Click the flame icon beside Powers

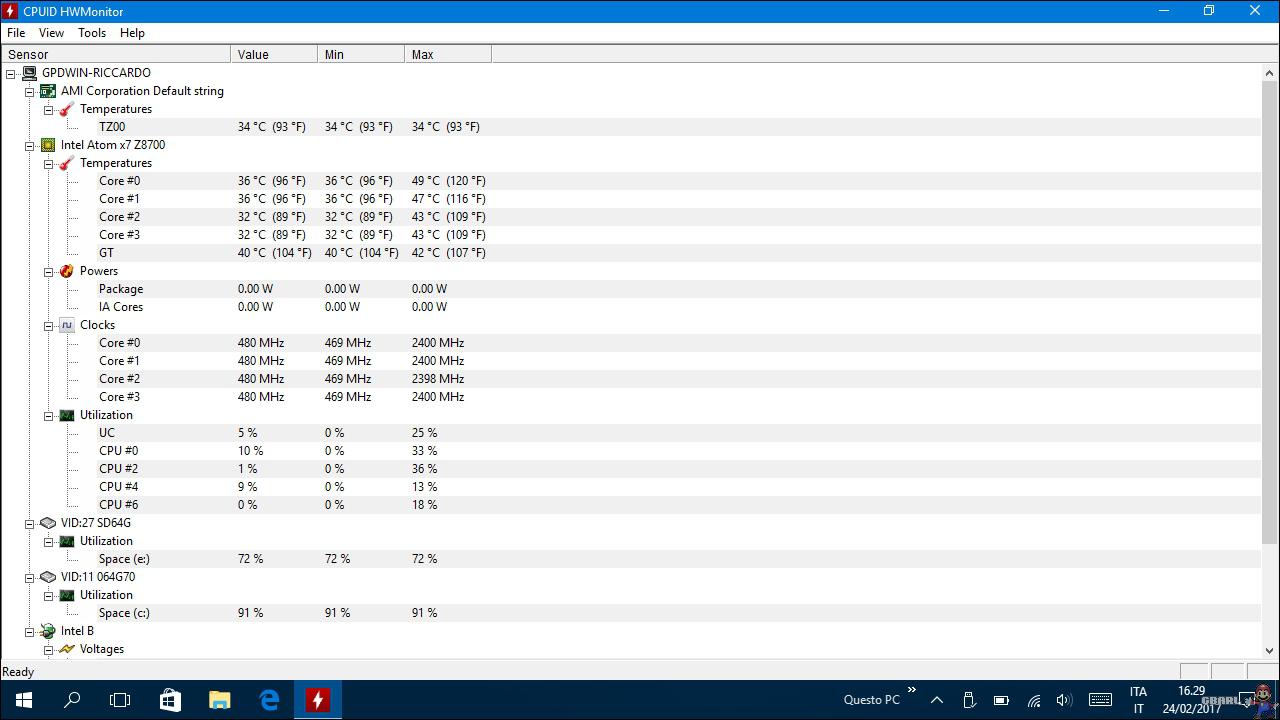pyautogui.click(x=66, y=271)
